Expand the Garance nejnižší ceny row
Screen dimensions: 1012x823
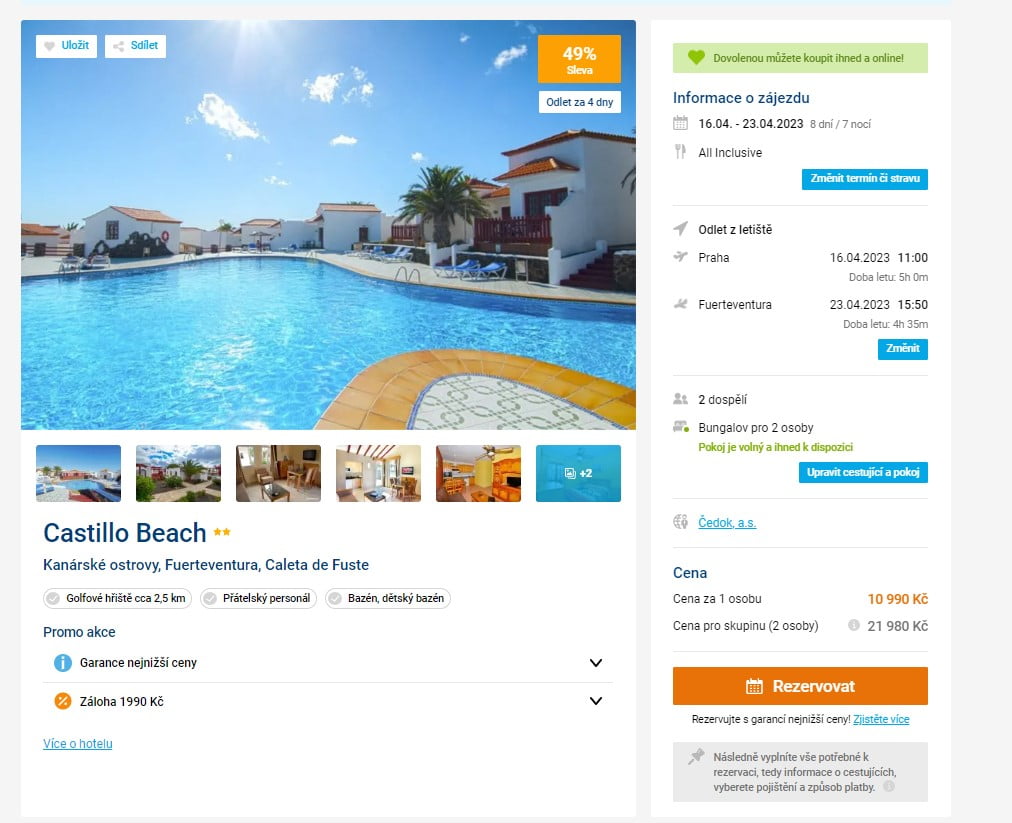coord(328,663)
